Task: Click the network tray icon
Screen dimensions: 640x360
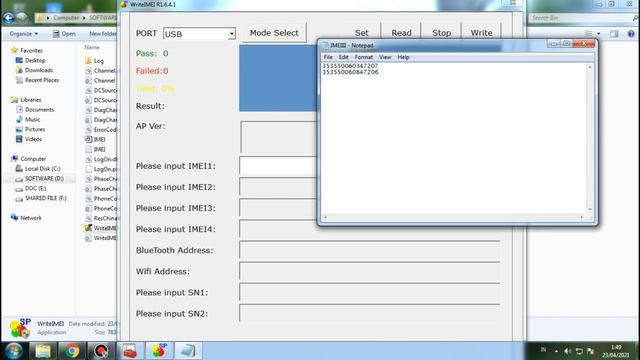Action: pyautogui.click(x=579, y=351)
